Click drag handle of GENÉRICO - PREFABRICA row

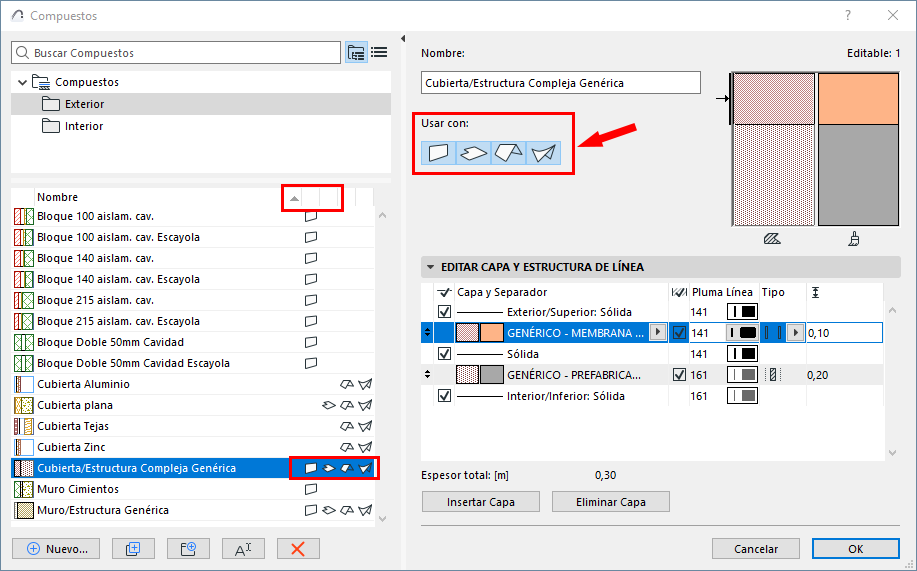click(x=428, y=374)
